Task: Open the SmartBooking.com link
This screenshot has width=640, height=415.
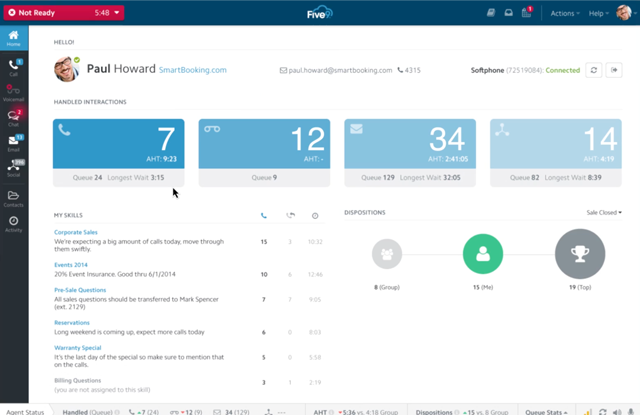Action: pos(193,70)
